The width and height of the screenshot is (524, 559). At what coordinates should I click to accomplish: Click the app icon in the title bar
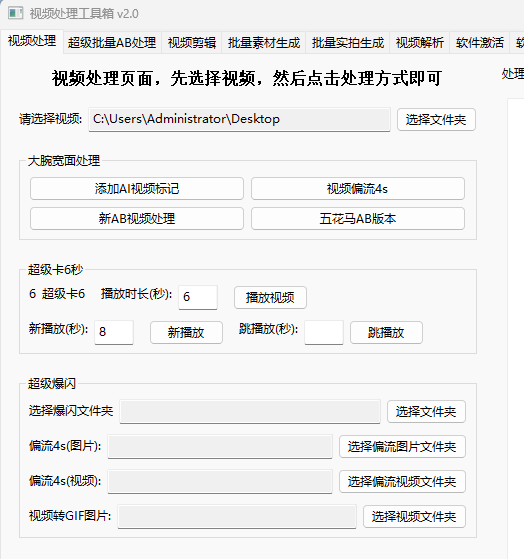click(15, 13)
